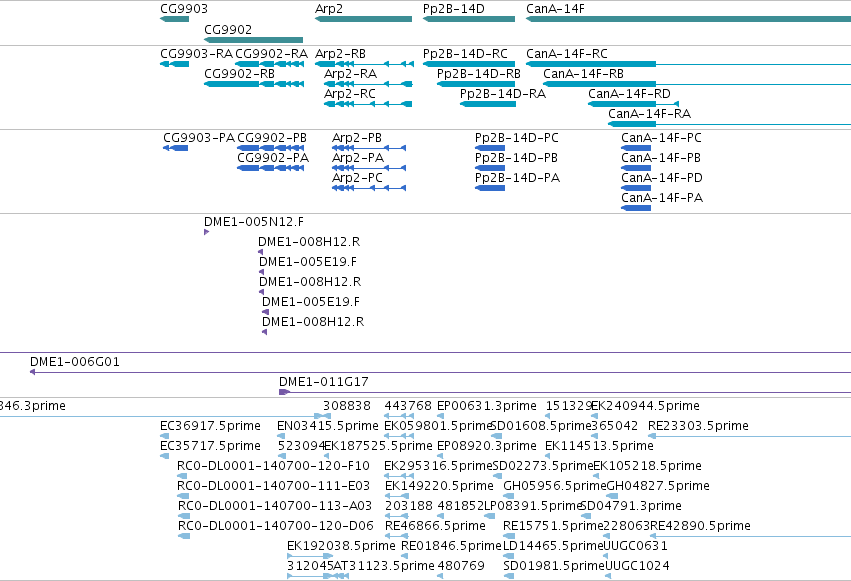Select transcript CanA-14F-RA
851x581 pixels.
(x=729, y=124)
